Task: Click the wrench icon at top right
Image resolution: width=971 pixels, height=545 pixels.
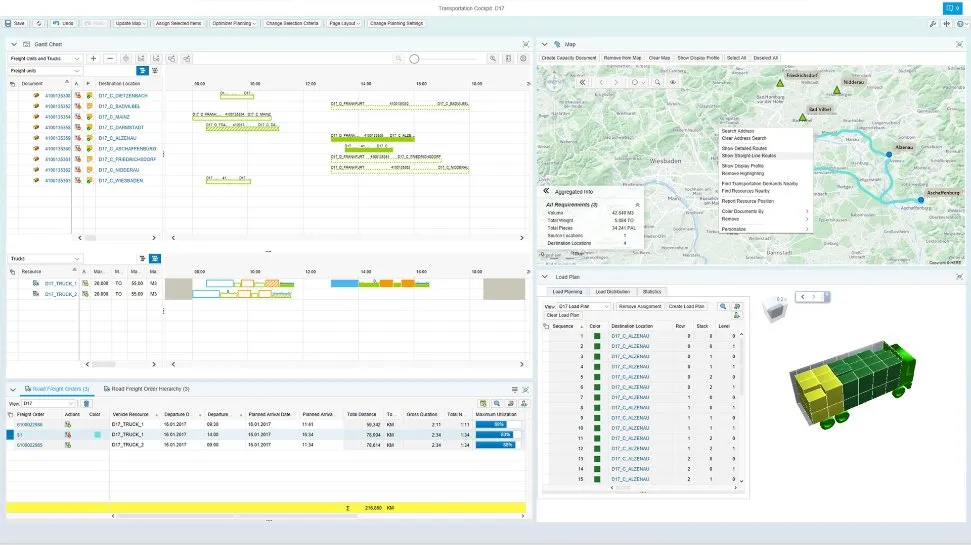Action: [934, 22]
